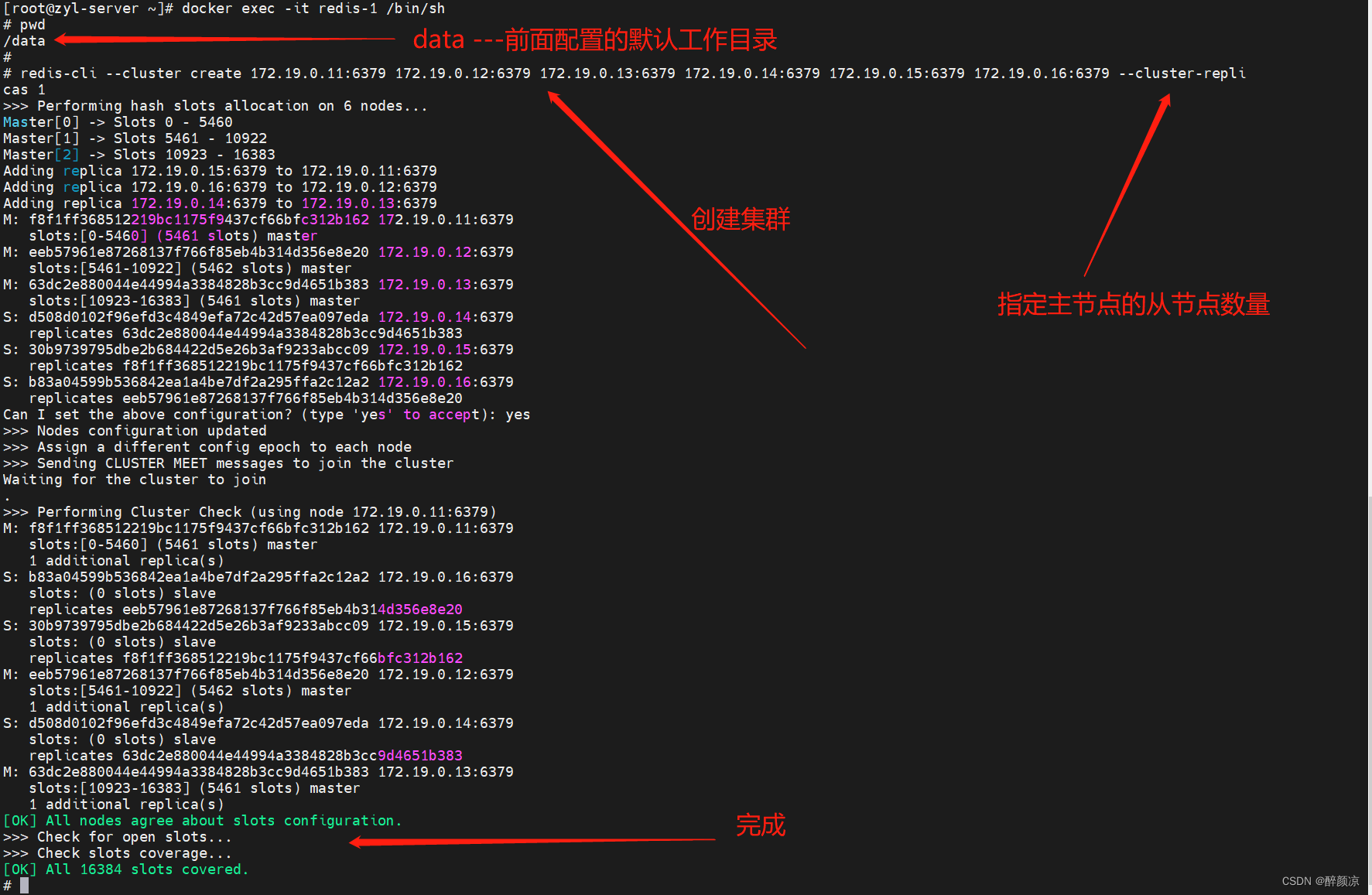The image size is (1372, 895).
Task: Click 'Adding replica 172.19.0.14:6379 to 172.19.0.13:6379' line
Action: click(221, 203)
